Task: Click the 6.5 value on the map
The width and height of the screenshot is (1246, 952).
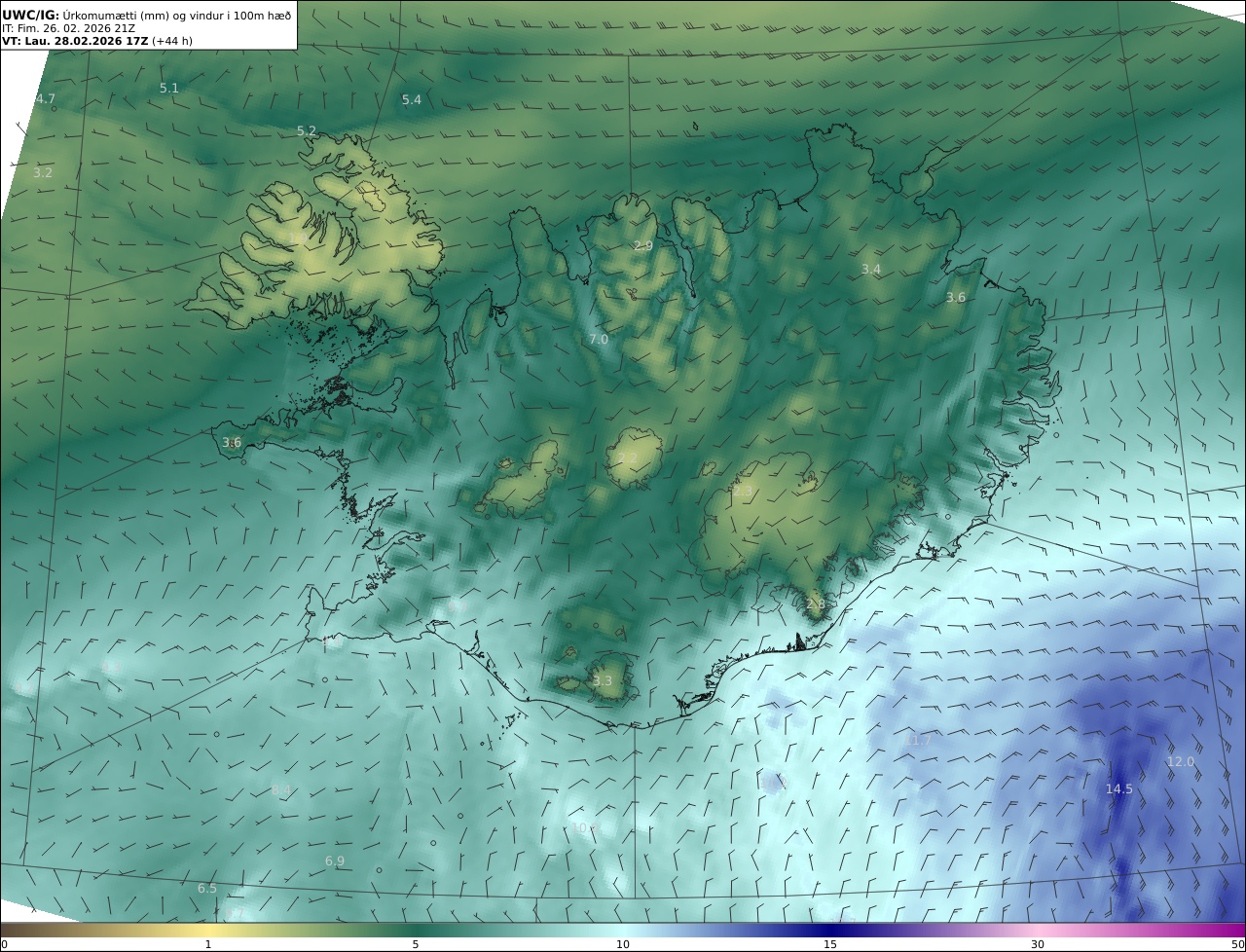Action: pos(207,889)
